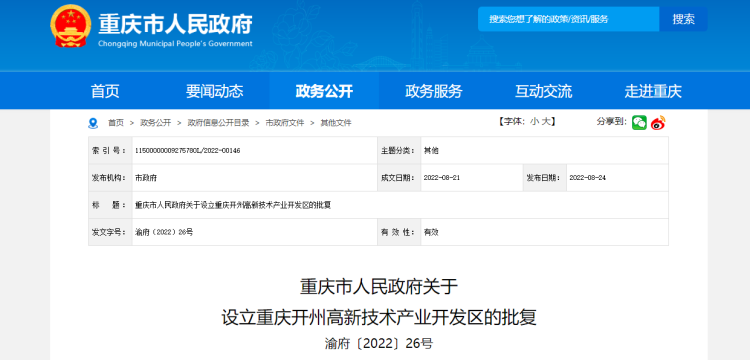Click the Chongqing Municipal People's Government subtitle

[x=175, y=44]
